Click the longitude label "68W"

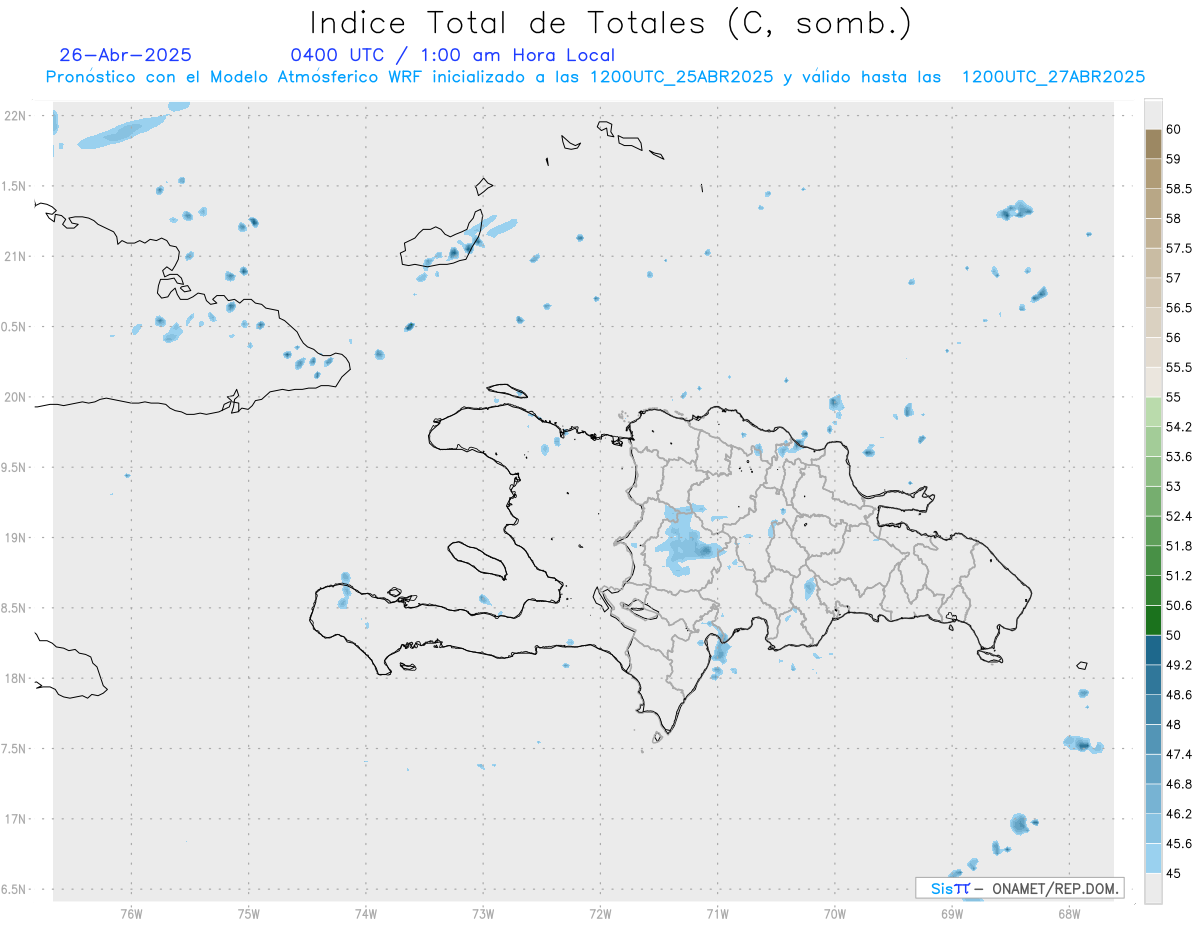pyautogui.click(x=1069, y=913)
